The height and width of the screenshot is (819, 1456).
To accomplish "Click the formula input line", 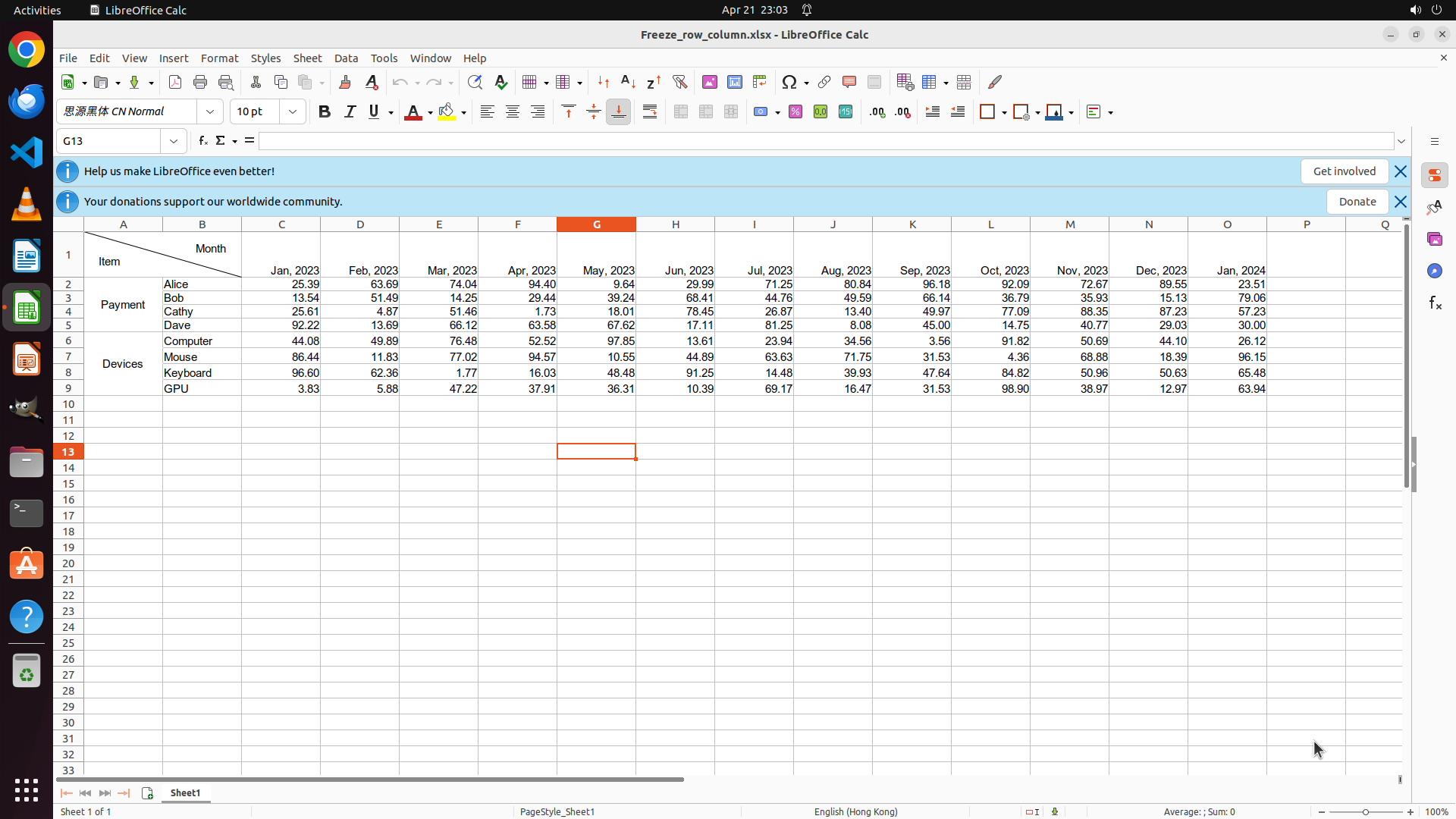I will 825,141.
